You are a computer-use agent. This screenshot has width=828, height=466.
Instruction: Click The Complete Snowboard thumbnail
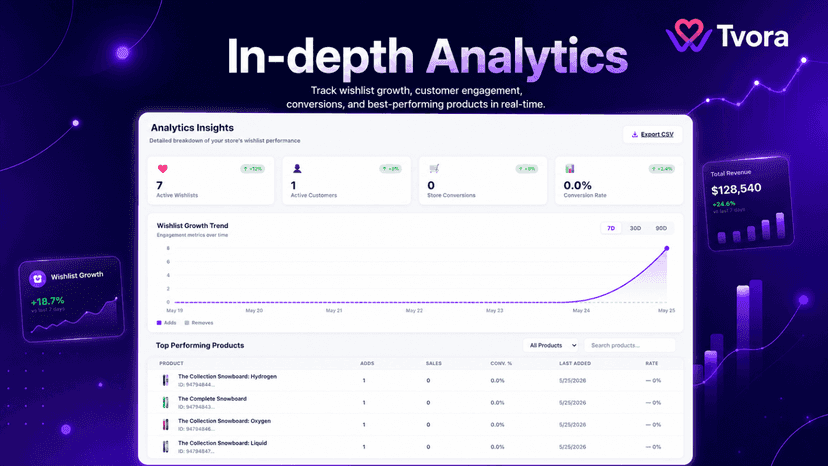coord(165,403)
